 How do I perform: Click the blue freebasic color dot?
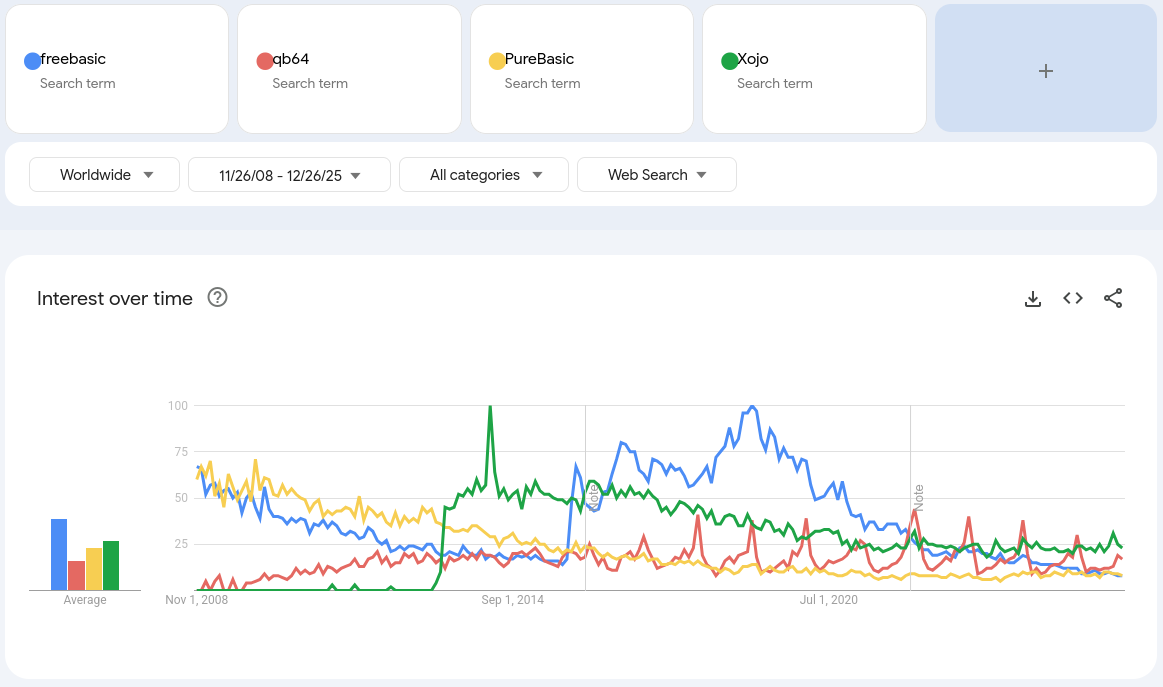[x=32, y=61]
